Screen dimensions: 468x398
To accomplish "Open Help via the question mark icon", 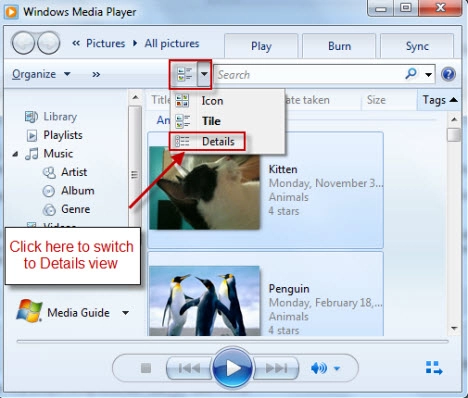I will click(x=448, y=74).
